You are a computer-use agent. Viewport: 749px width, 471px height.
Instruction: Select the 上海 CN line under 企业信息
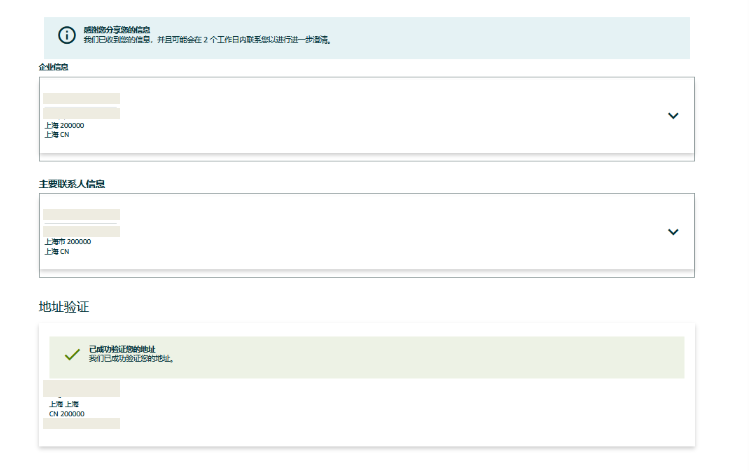(x=57, y=135)
